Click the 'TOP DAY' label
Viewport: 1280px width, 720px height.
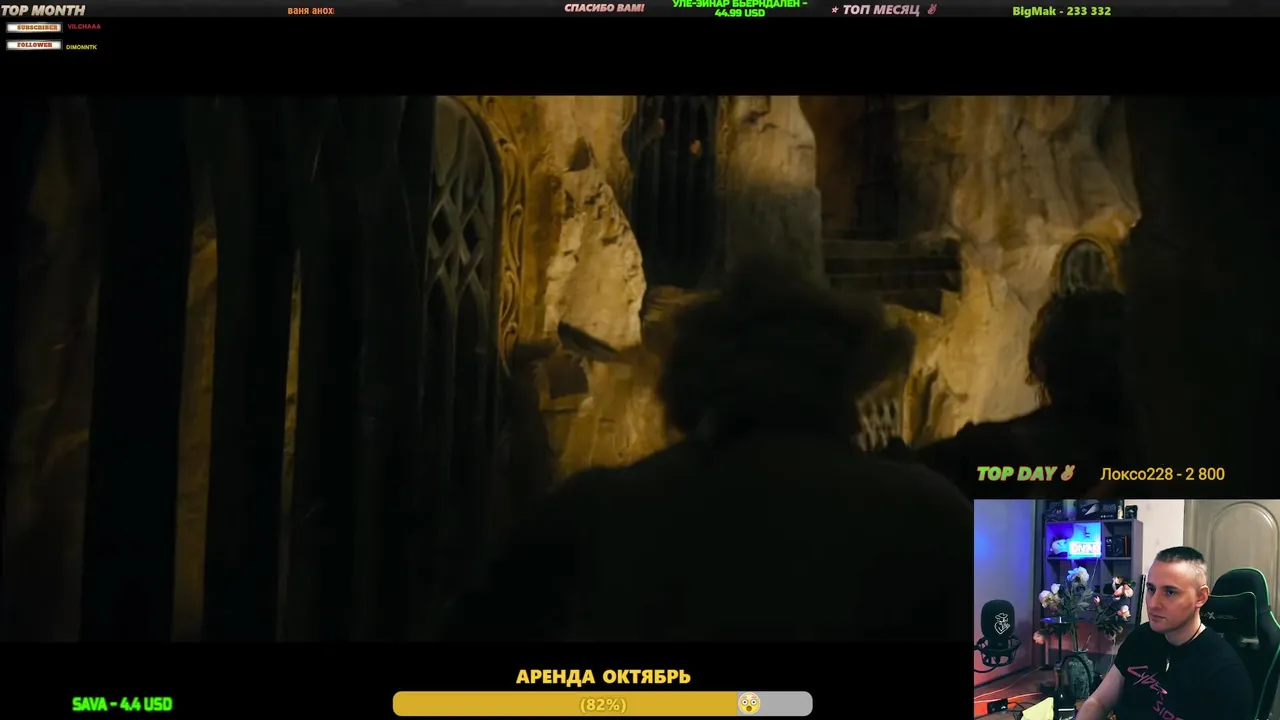tap(1016, 474)
